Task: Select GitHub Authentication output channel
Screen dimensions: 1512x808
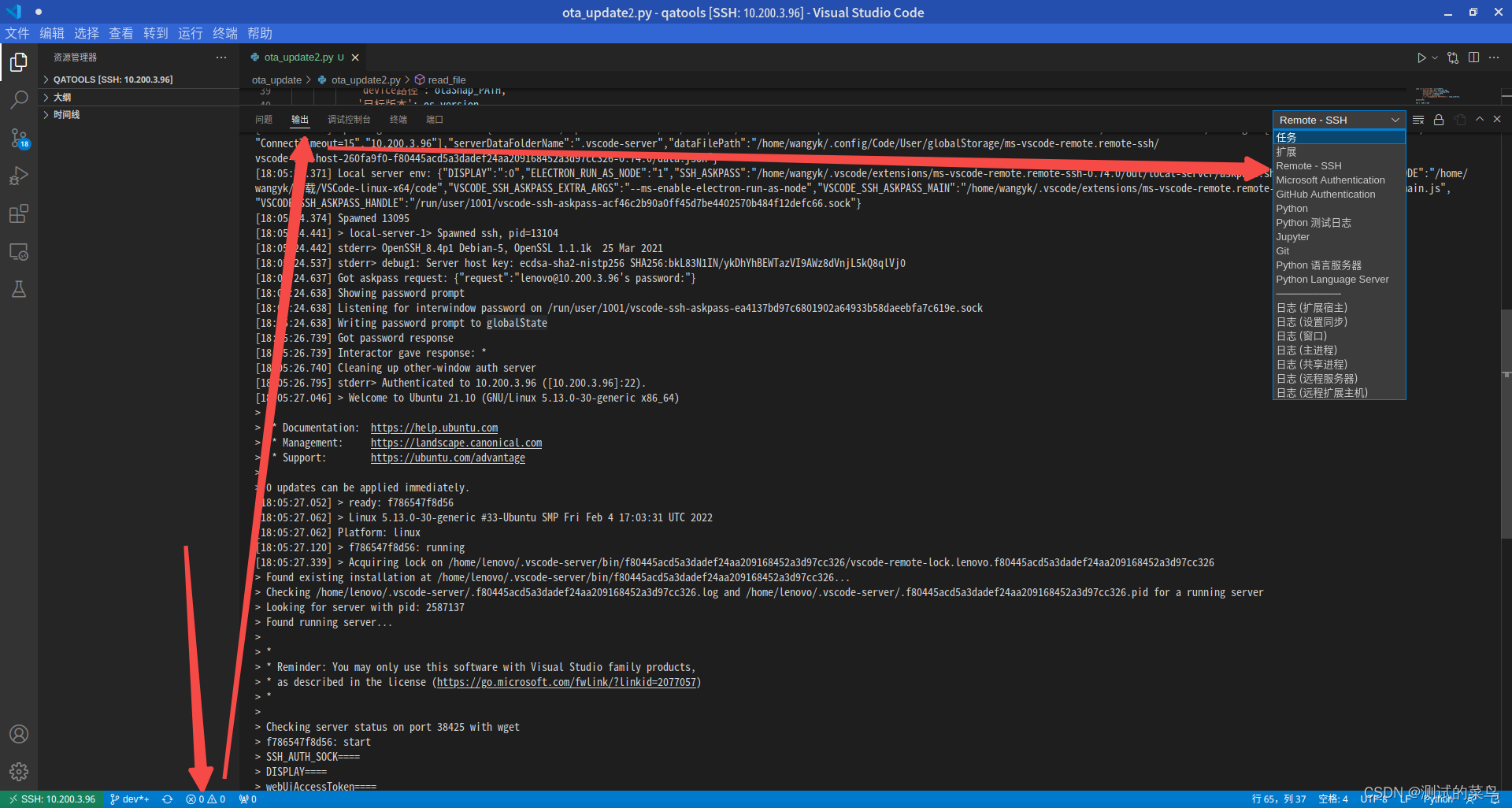Action: 1339,194
